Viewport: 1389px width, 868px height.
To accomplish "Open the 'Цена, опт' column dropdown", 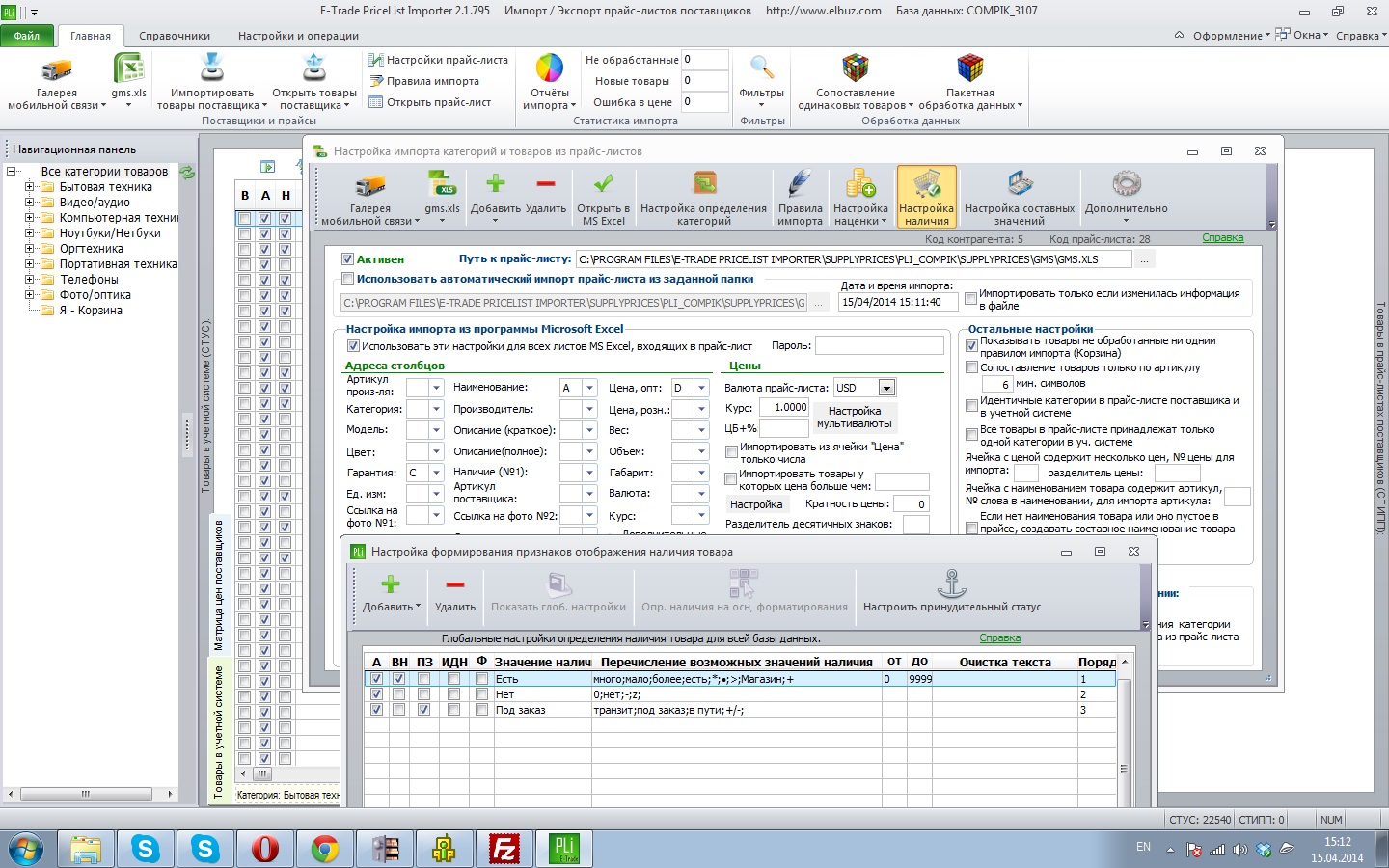I will point(701,388).
